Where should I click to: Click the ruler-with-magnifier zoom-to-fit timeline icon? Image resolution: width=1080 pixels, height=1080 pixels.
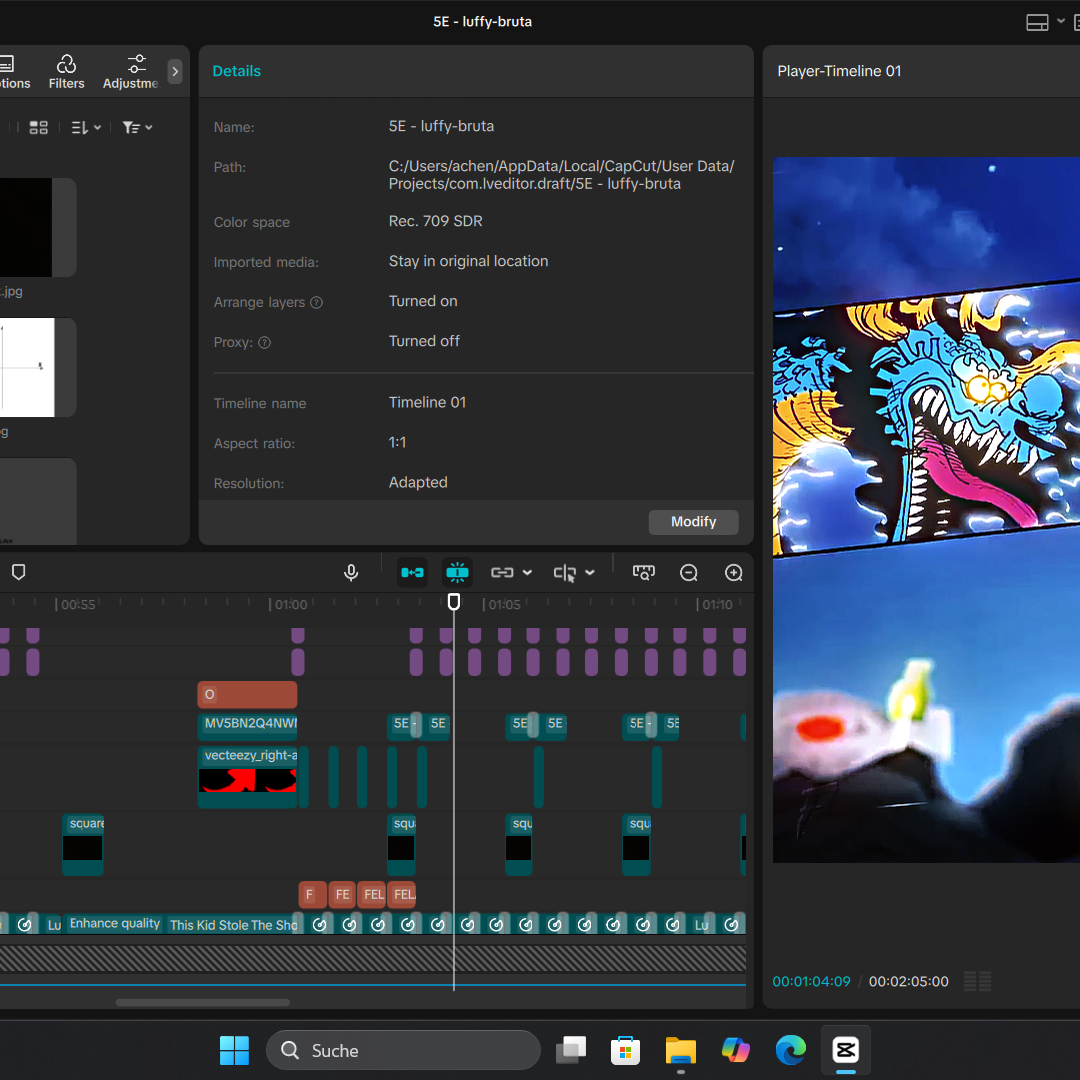point(644,572)
